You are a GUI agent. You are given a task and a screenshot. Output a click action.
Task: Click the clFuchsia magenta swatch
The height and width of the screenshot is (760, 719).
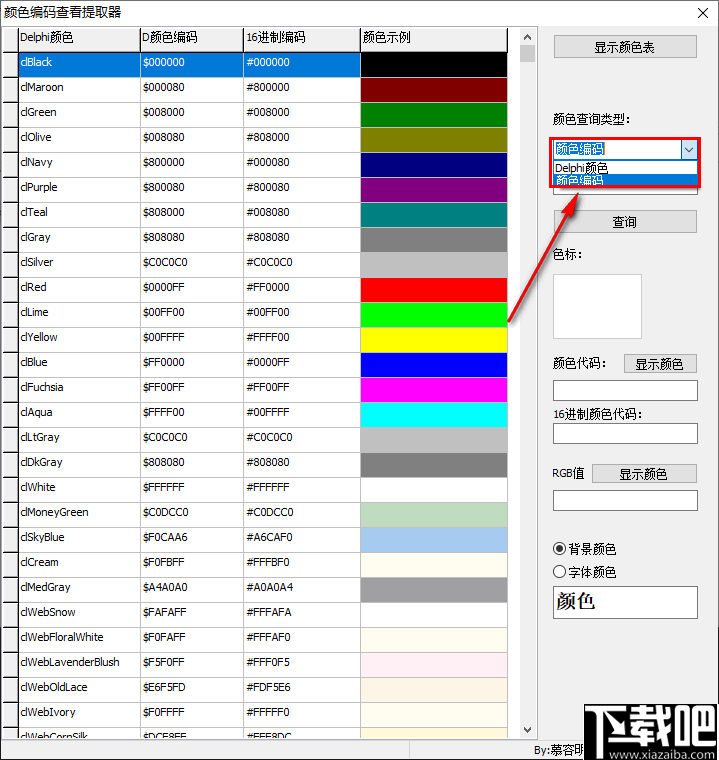tap(434, 390)
